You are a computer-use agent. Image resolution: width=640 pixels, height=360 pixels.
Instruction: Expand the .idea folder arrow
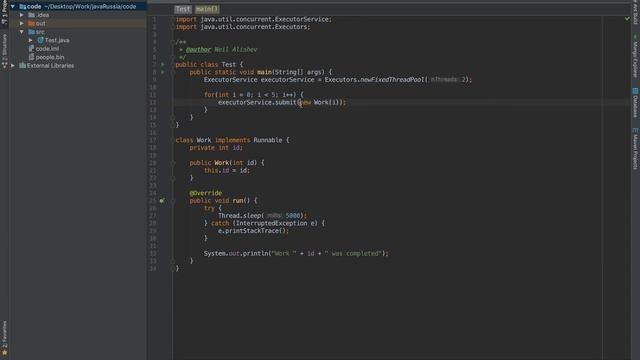pos(22,15)
